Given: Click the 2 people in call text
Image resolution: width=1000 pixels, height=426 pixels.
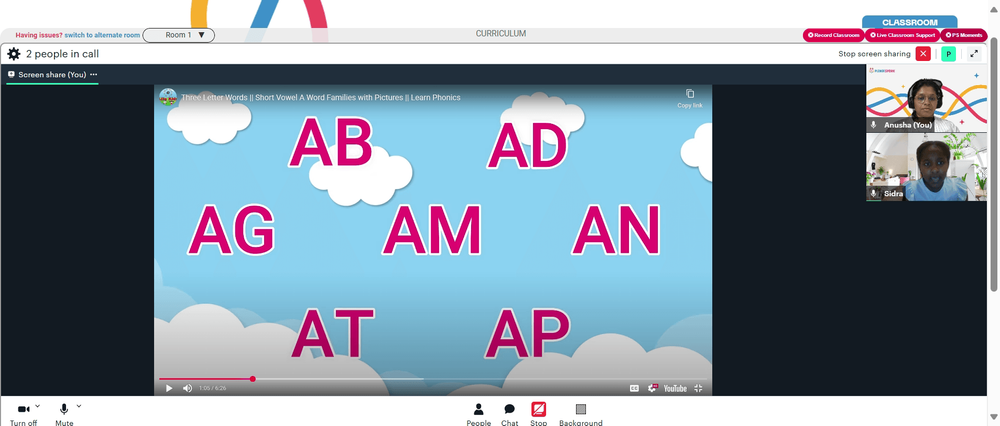Looking at the screenshot, I should (x=62, y=54).
